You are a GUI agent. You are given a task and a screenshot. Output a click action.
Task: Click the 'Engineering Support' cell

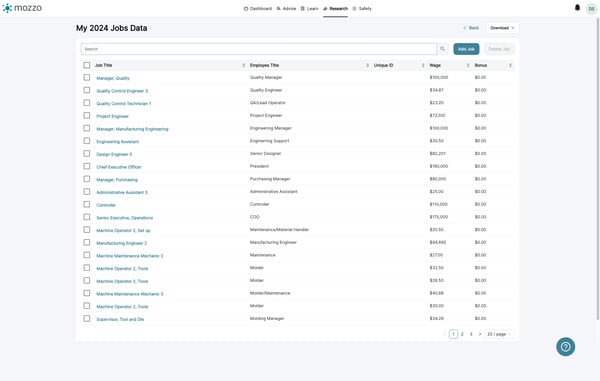tap(269, 141)
